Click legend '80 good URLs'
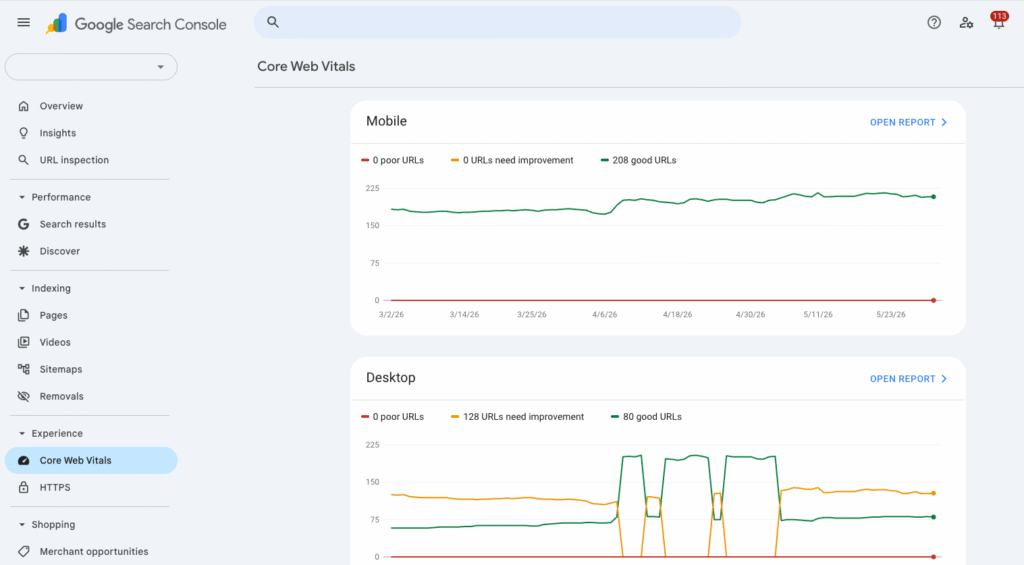Image resolution: width=1024 pixels, height=565 pixels. click(x=646, y=417)
